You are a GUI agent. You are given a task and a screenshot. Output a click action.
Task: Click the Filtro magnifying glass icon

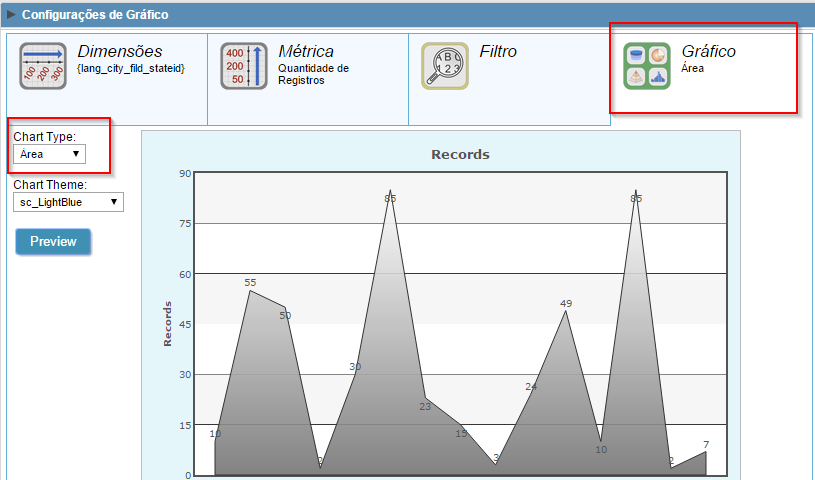444,66
